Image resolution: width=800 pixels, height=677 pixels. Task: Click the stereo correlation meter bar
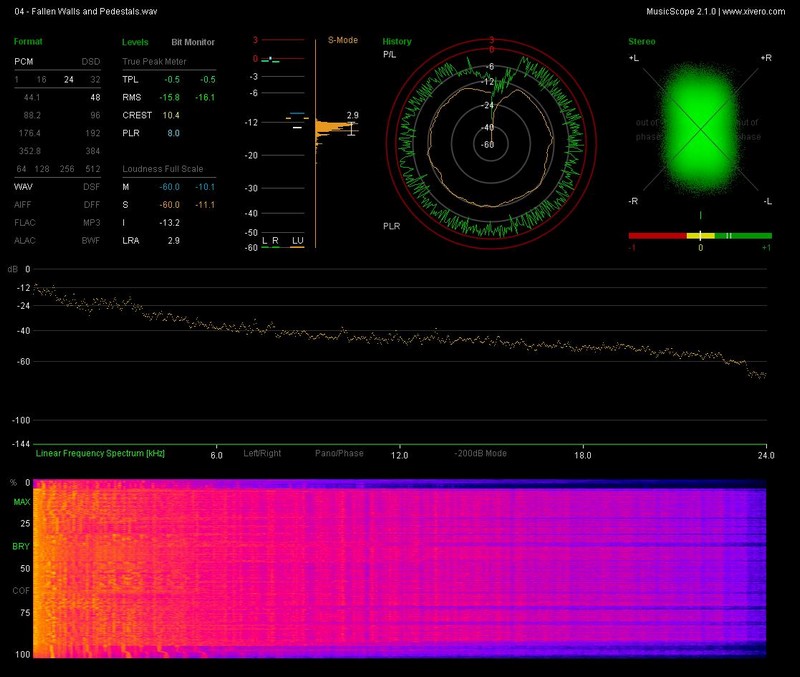pos(700,236)
